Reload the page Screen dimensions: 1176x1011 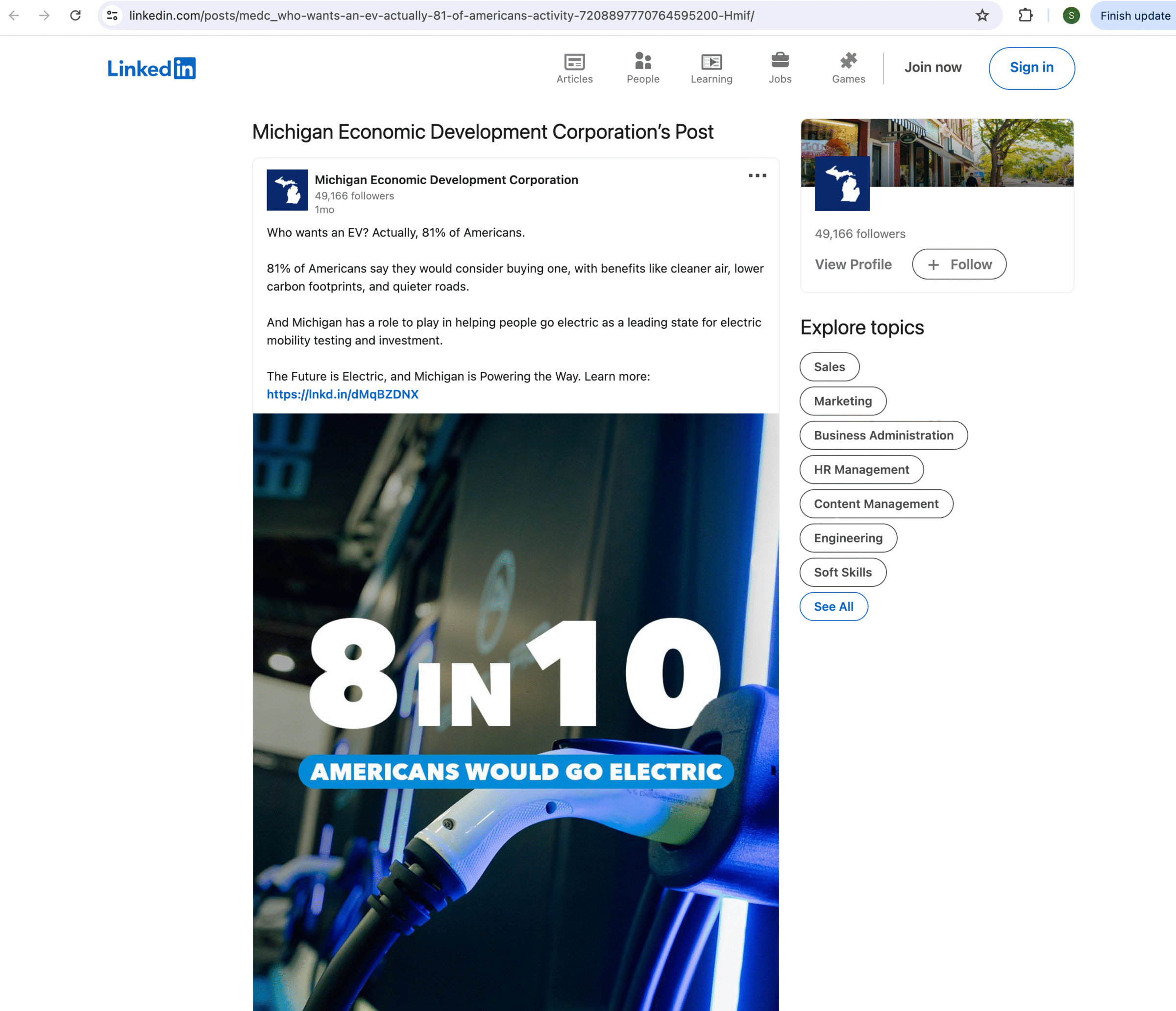(75, 15)
